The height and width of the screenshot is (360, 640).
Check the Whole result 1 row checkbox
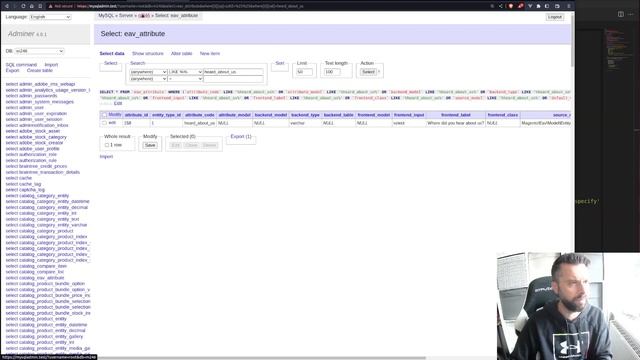pyautogui.click(x=107, y=145)
